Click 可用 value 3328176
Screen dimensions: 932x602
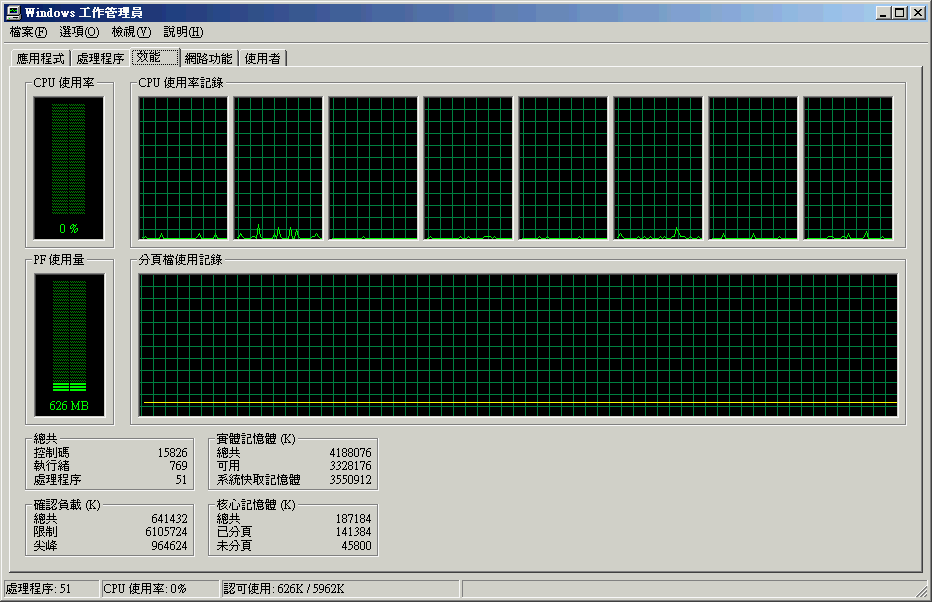pos(351,466)
